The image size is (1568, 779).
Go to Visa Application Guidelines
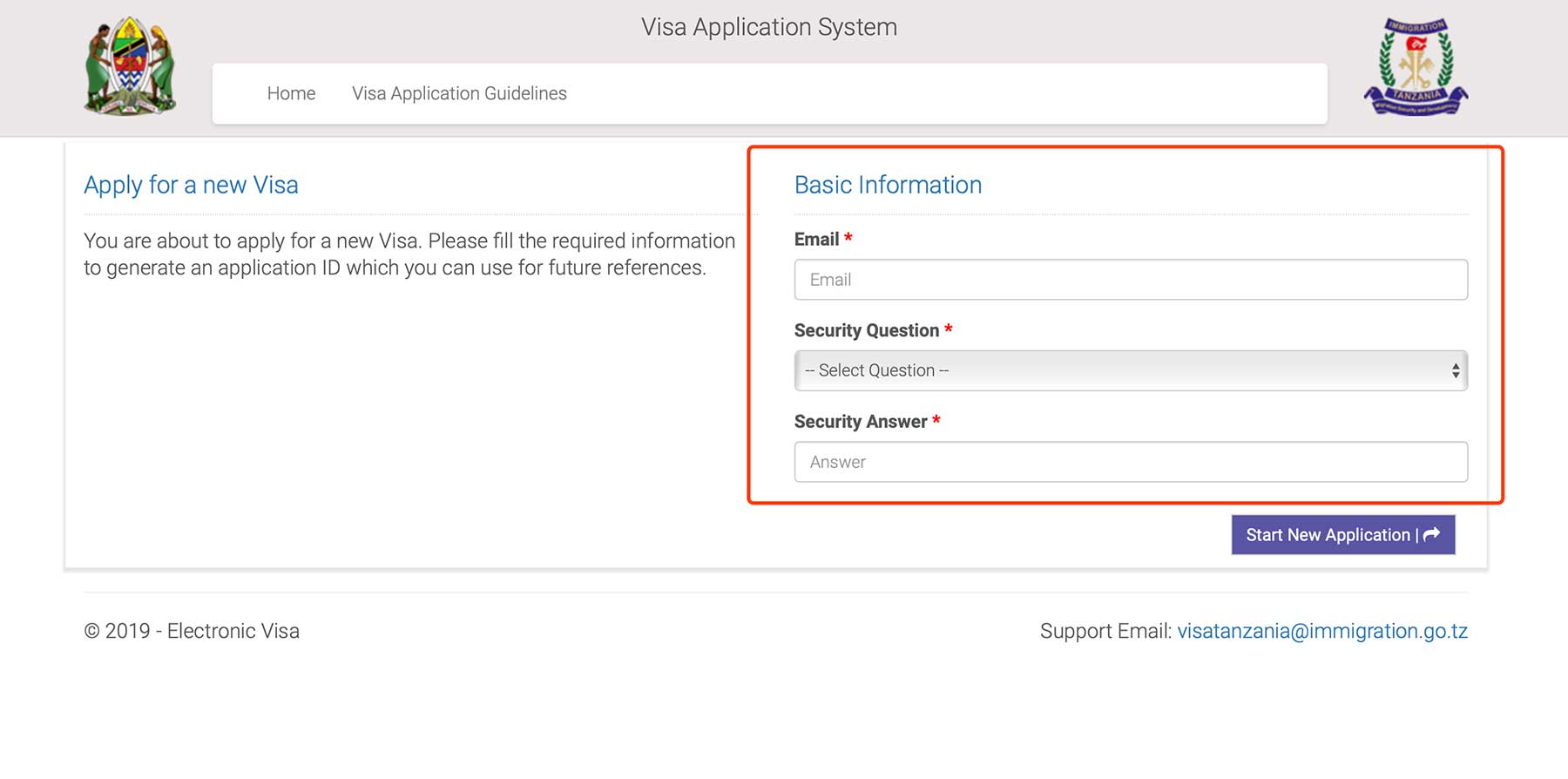pyautogui.click(x=459, y=93)
